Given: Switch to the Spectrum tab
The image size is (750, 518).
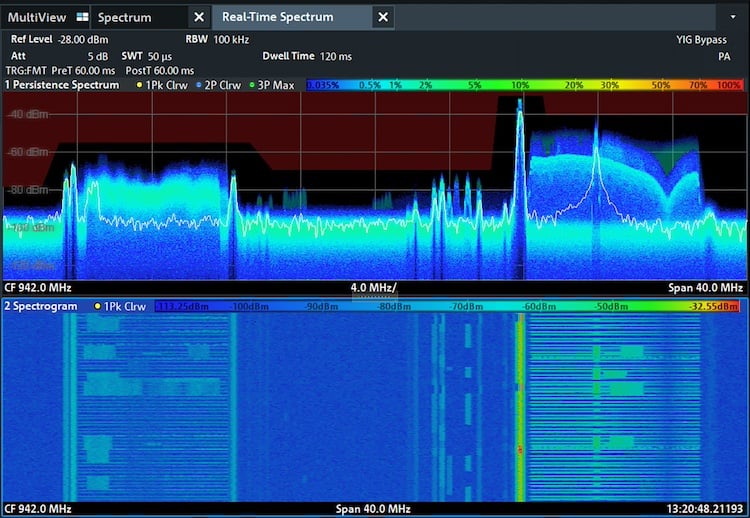Looking at the screenshot, I should [125, 17].
